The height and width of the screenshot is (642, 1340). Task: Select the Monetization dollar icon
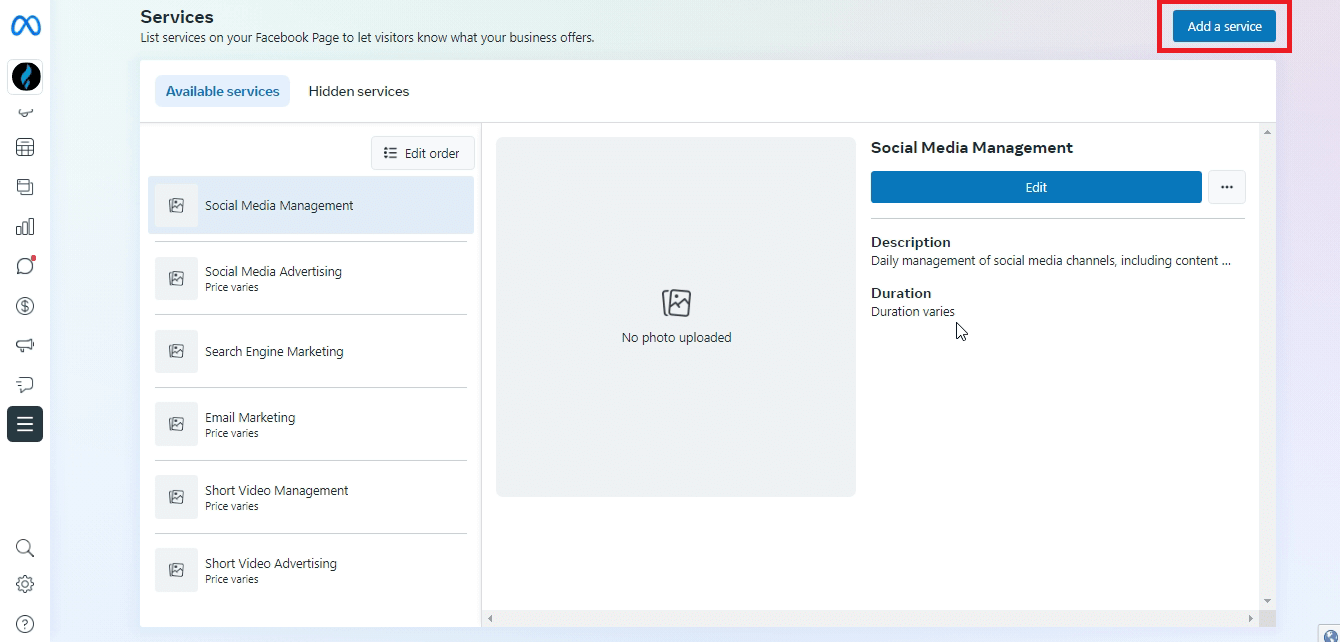[x=25, y=306]
